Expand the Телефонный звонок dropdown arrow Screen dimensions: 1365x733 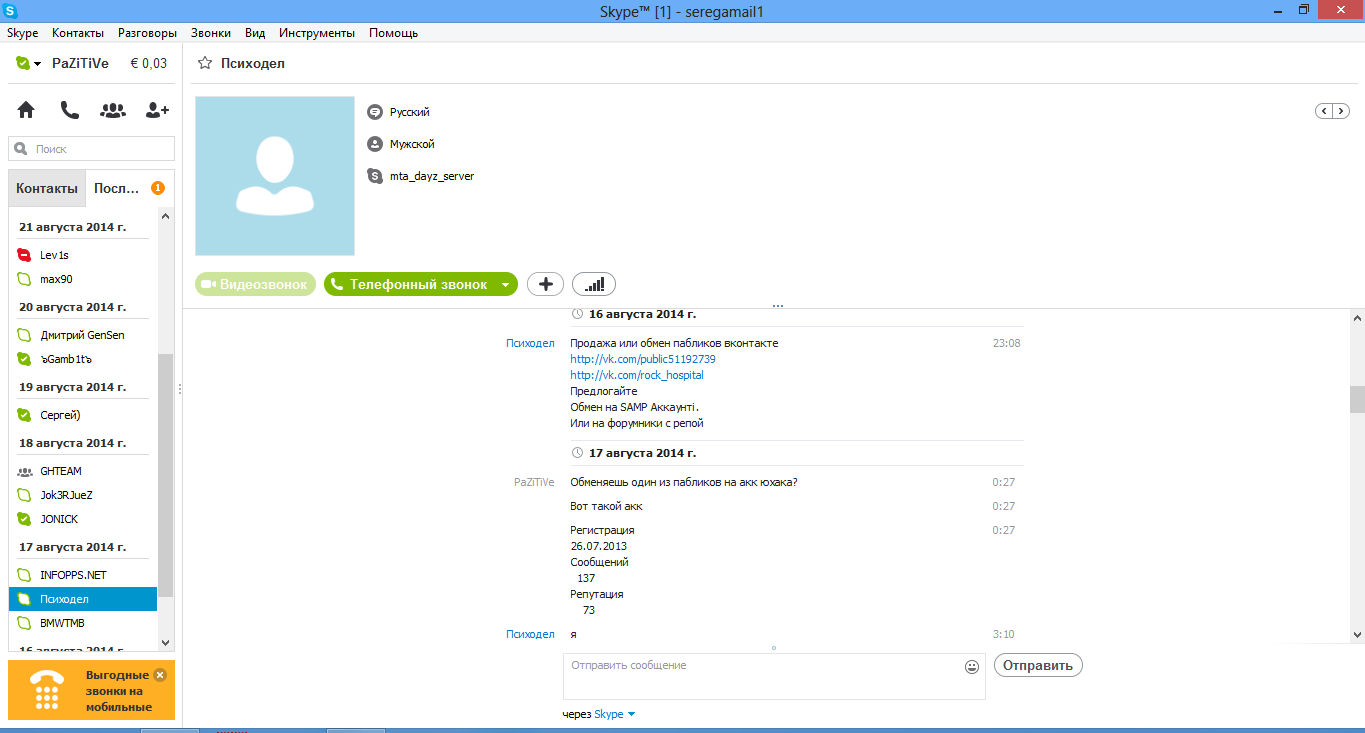(x=505, y=285)
